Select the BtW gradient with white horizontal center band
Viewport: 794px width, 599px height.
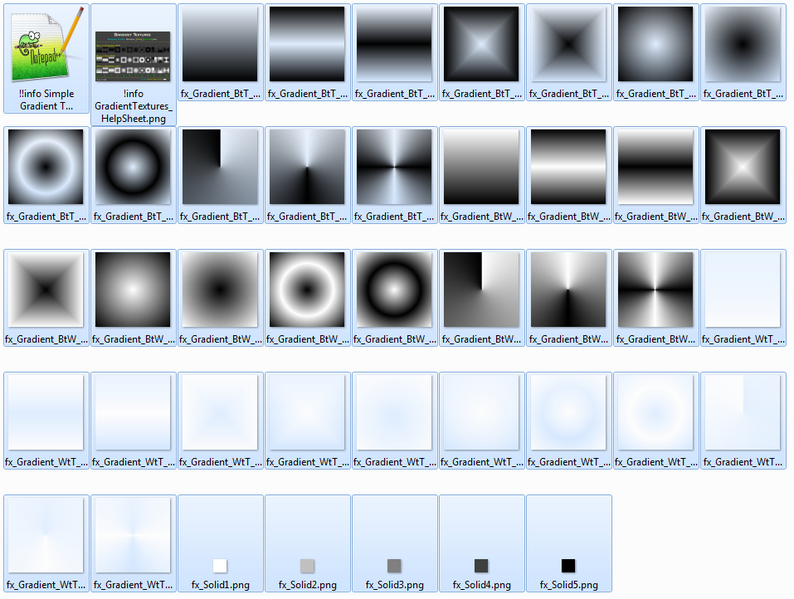(569, 175)
